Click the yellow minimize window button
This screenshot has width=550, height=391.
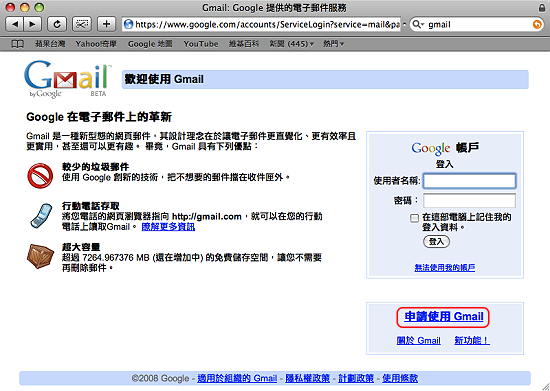25,7
